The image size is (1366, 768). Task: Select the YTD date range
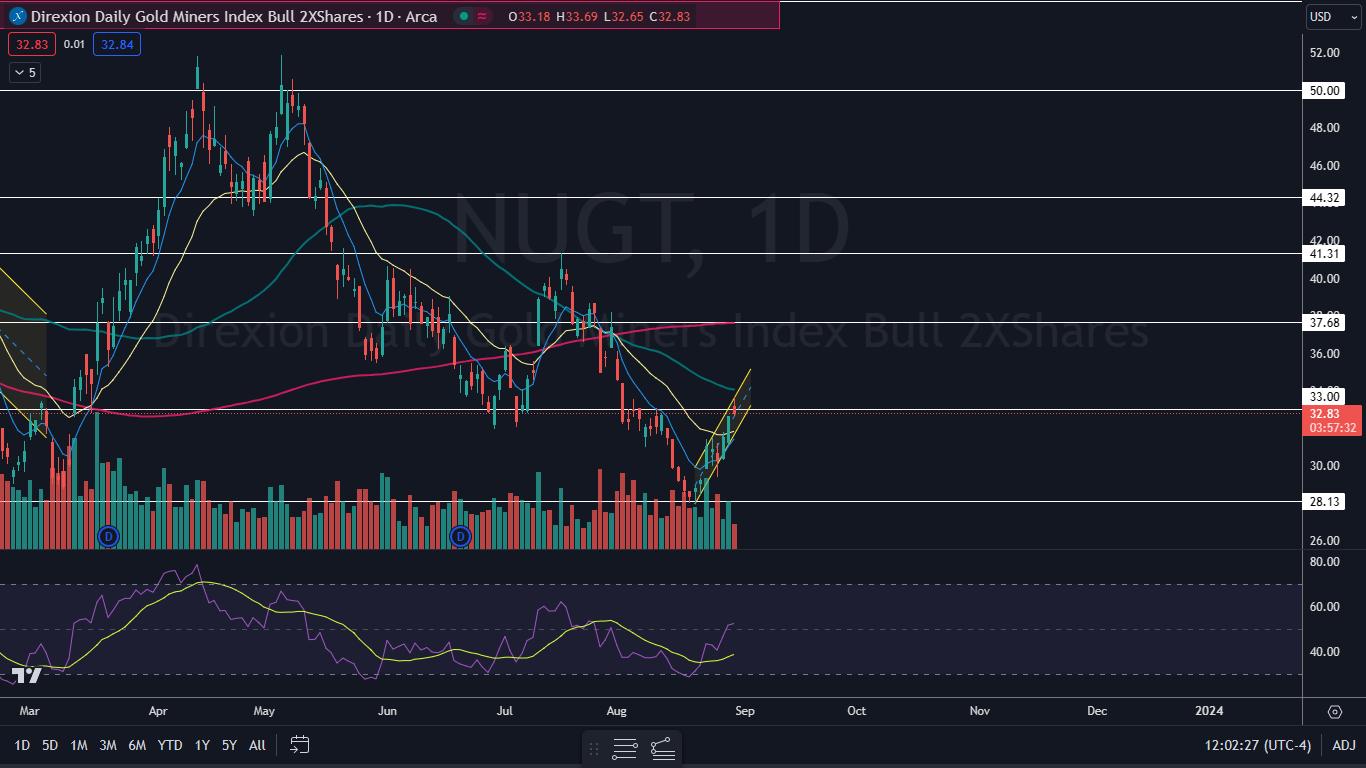click(170, 745)
